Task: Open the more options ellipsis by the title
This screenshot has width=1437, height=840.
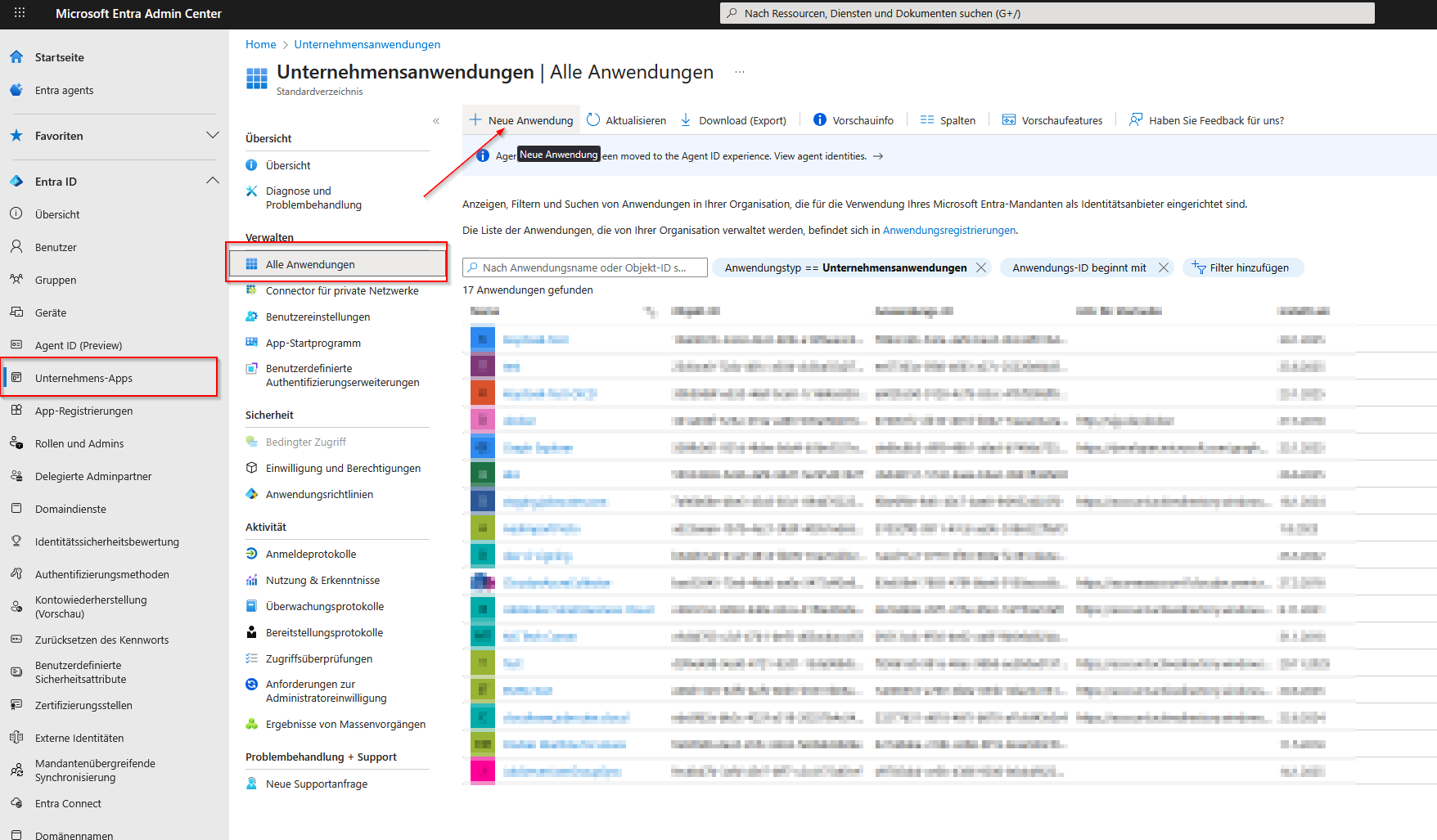Action: (x=740, y=72)
